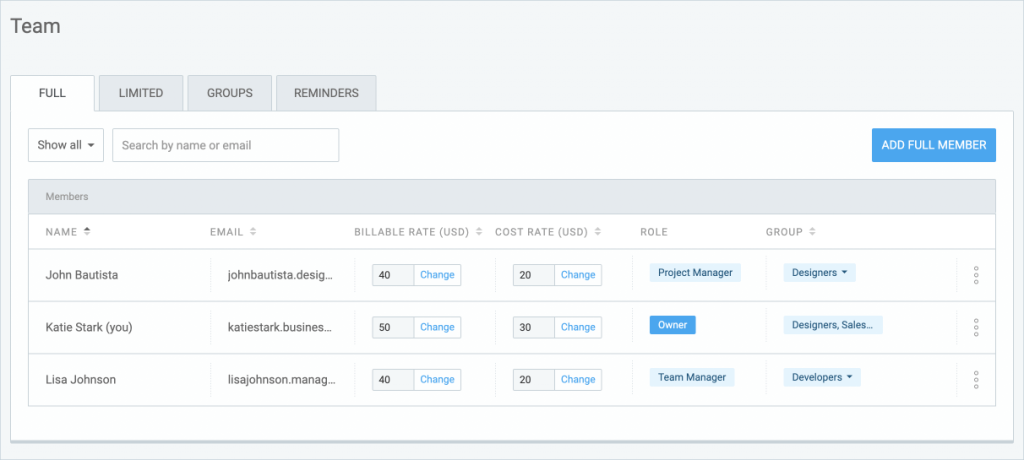1024x460 pixels.
Task: Expand the Show all filter dropdown
Action: pos(66,145)
